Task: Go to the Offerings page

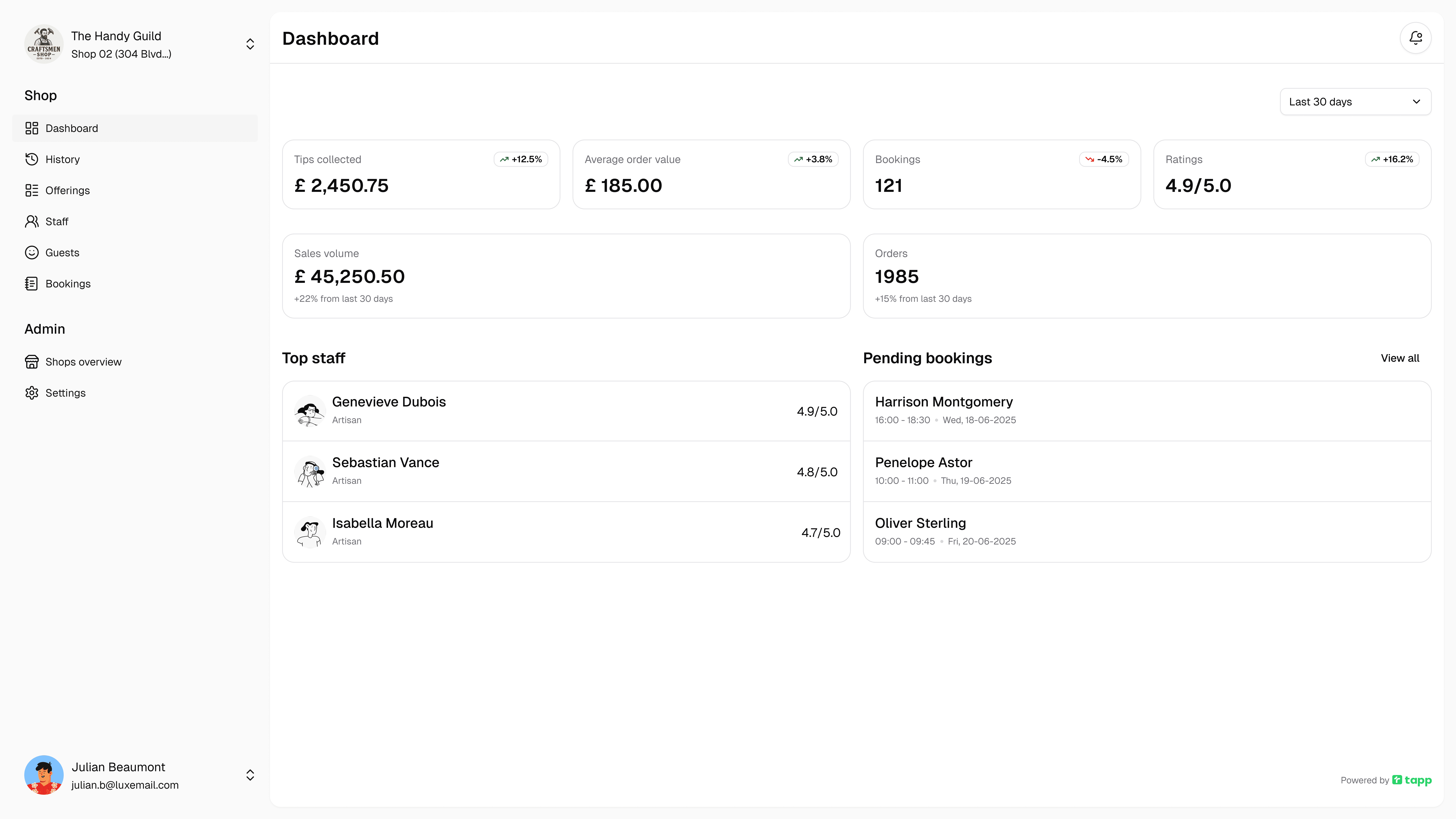Action: [67, 191]
